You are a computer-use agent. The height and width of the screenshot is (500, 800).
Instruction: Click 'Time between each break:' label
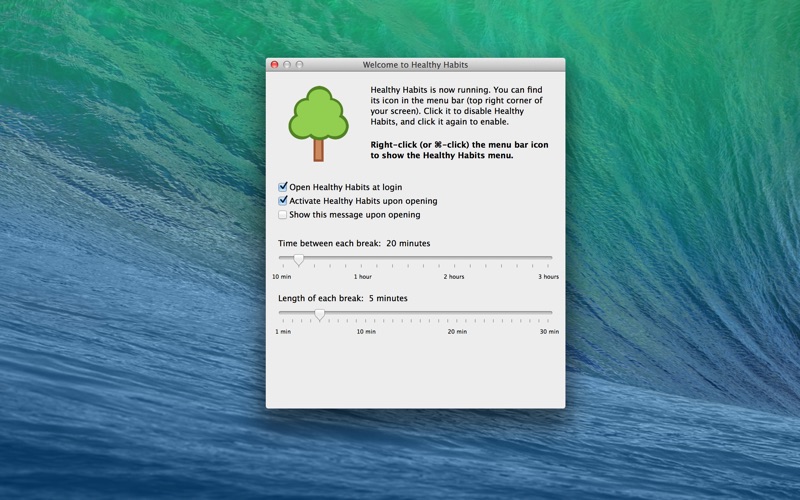coord(330,243)
